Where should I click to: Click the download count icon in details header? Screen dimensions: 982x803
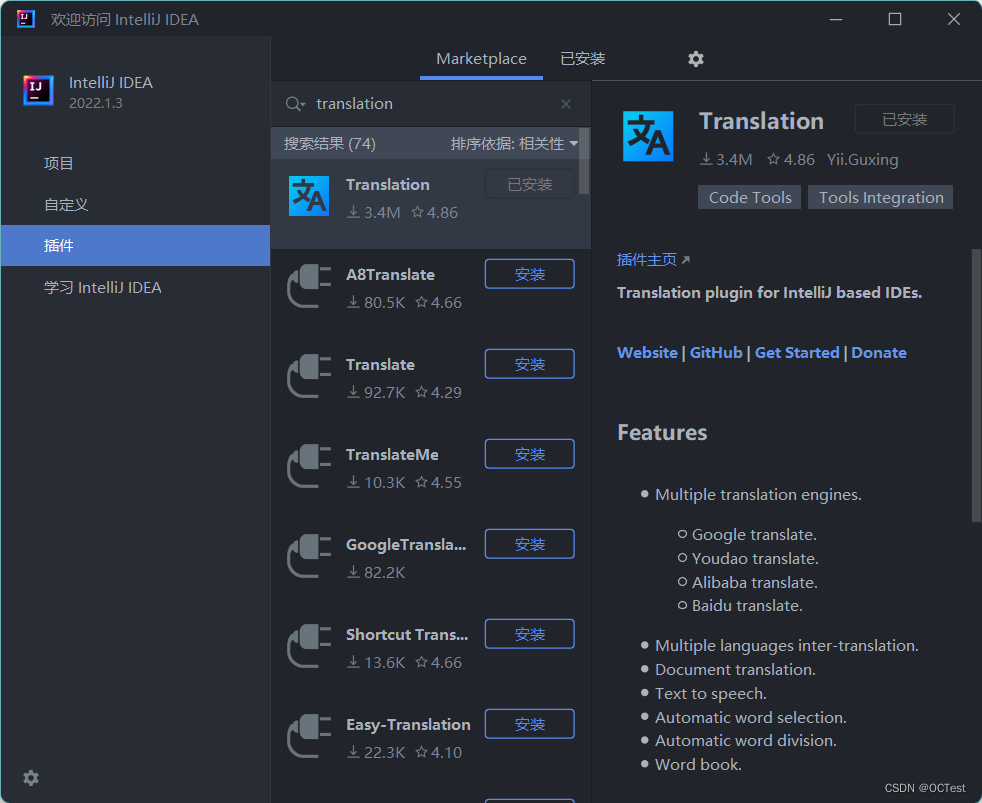pos(706,160)
